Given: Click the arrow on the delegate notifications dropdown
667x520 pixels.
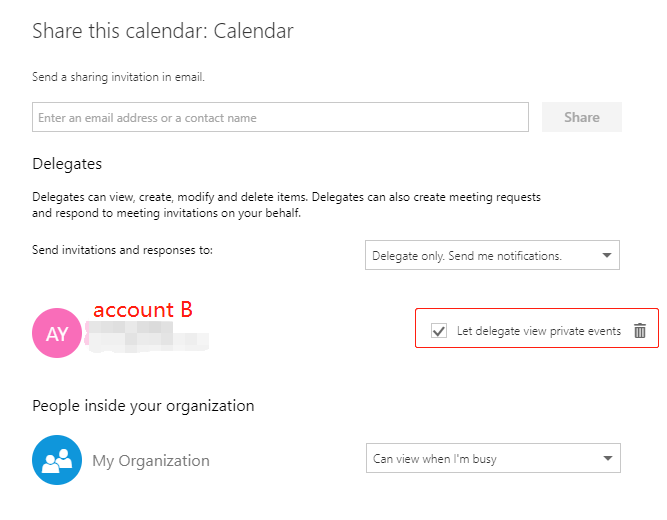Looking at the screenshot, I should [x=606, y=256].
